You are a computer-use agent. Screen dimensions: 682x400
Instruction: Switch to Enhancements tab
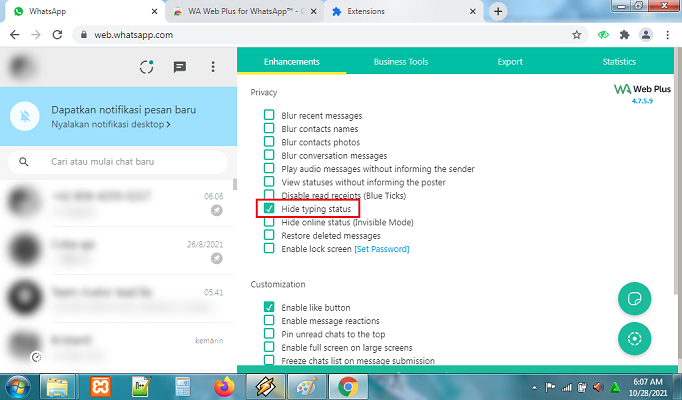(x=291, y=62)
